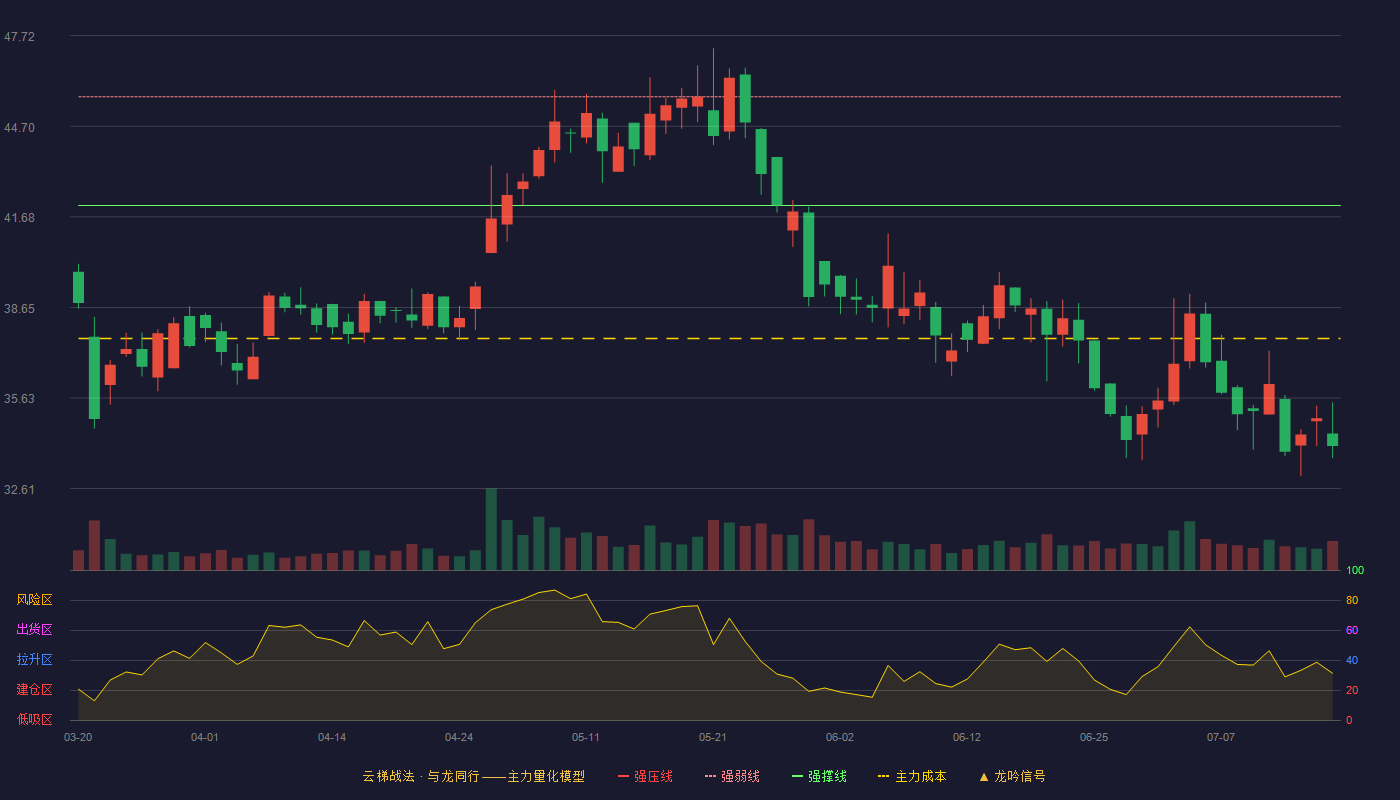Click the 风险区 zone label
This screenshot has height=800, width=1400.
click(x=34, y=600)
